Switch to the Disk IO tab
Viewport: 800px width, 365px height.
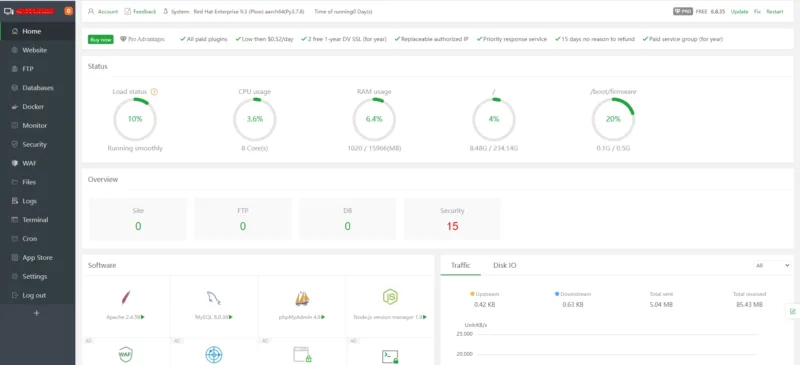[x=505, y=265]
